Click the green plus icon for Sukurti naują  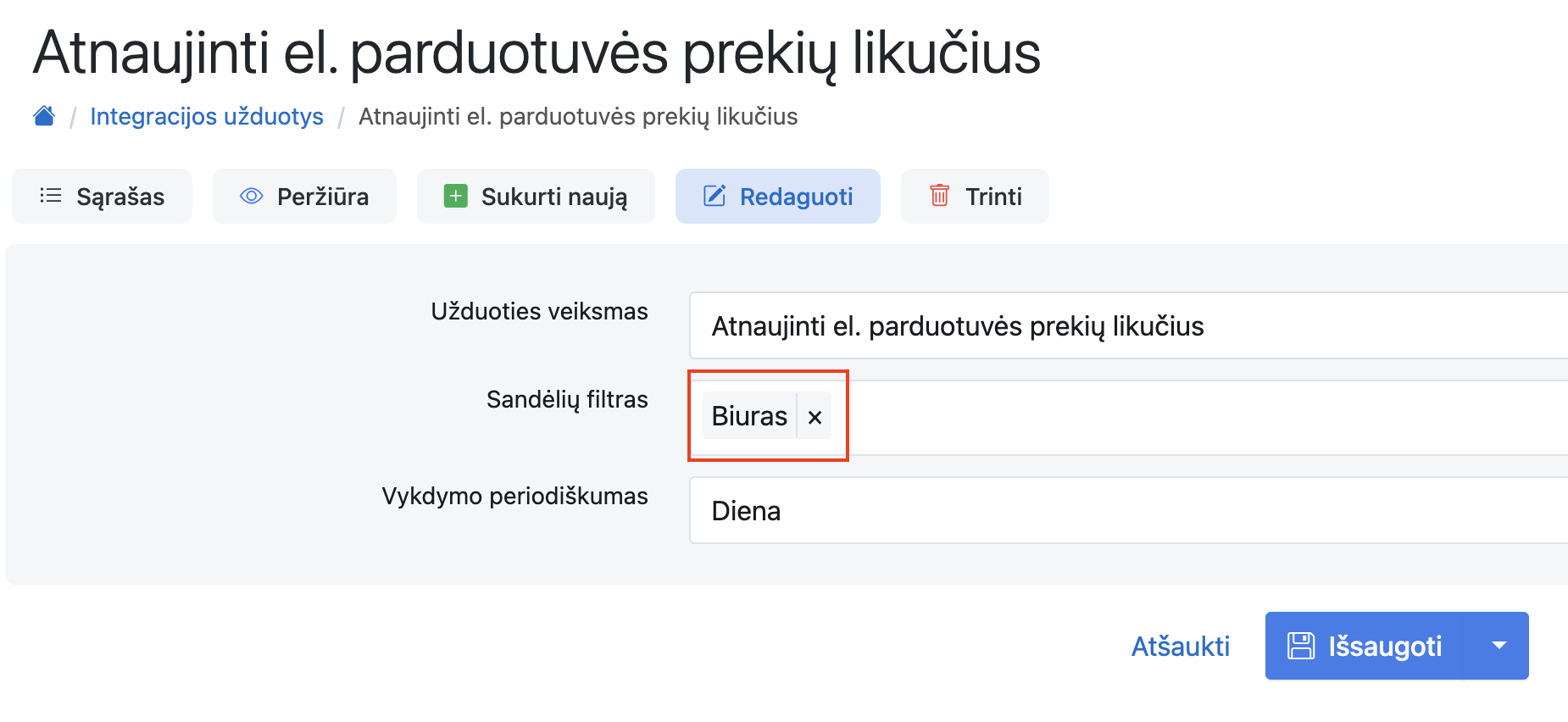coord(456,196)
